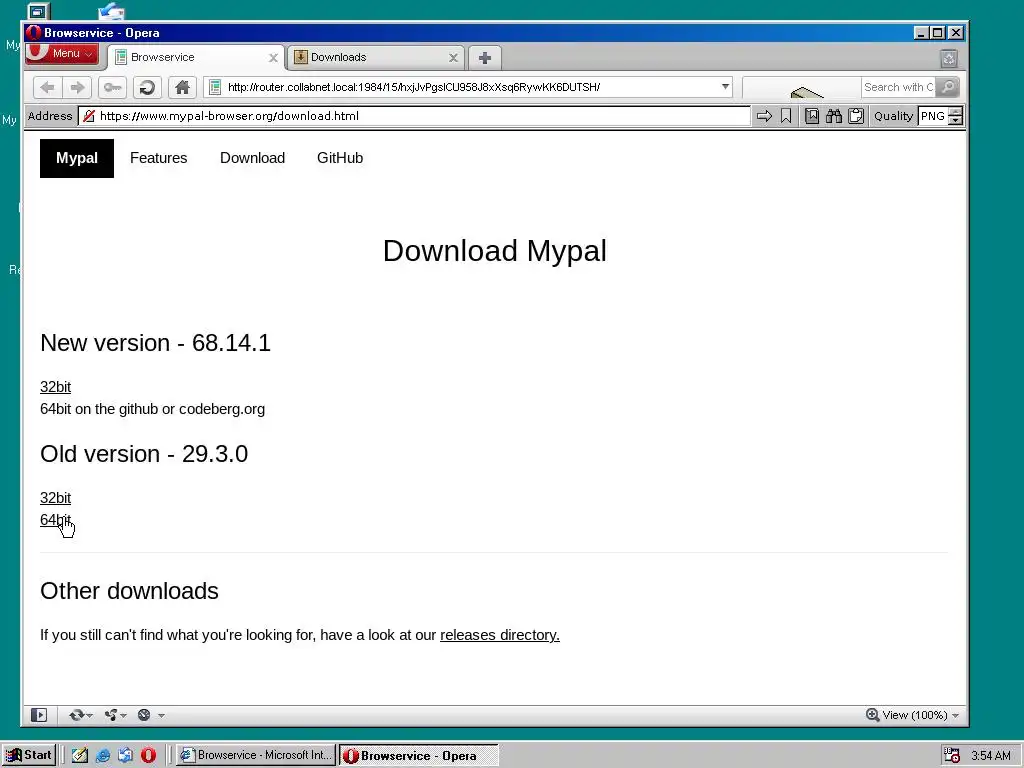Launch Internet Explorer from Quick Launch
Viewport: 1024px width, 768px height.
pyautogui.click(x=103, y=755)
